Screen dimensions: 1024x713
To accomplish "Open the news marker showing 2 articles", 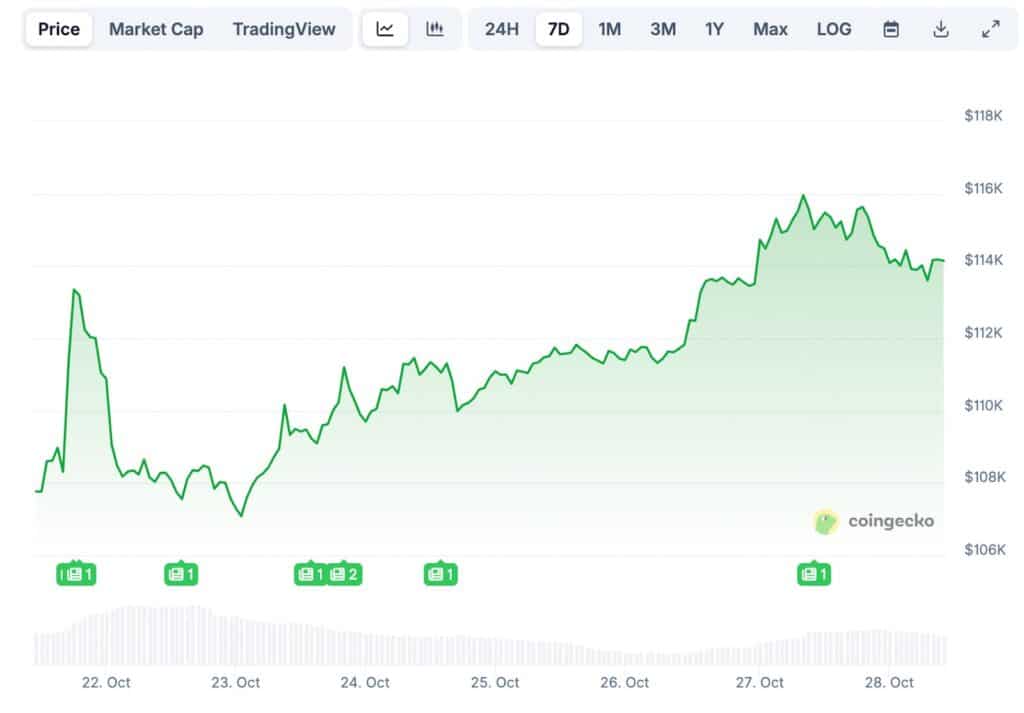I will [344, 574].
